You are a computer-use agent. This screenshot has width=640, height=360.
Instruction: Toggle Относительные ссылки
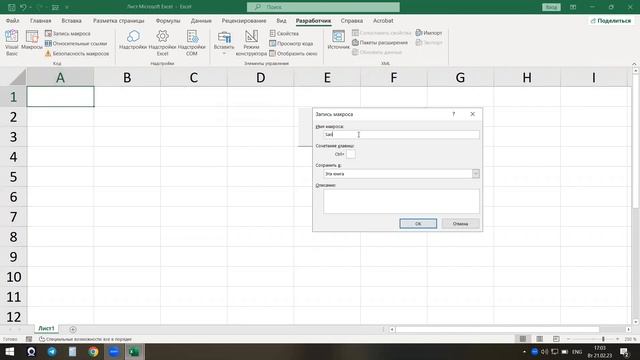[x=76, y=43]
